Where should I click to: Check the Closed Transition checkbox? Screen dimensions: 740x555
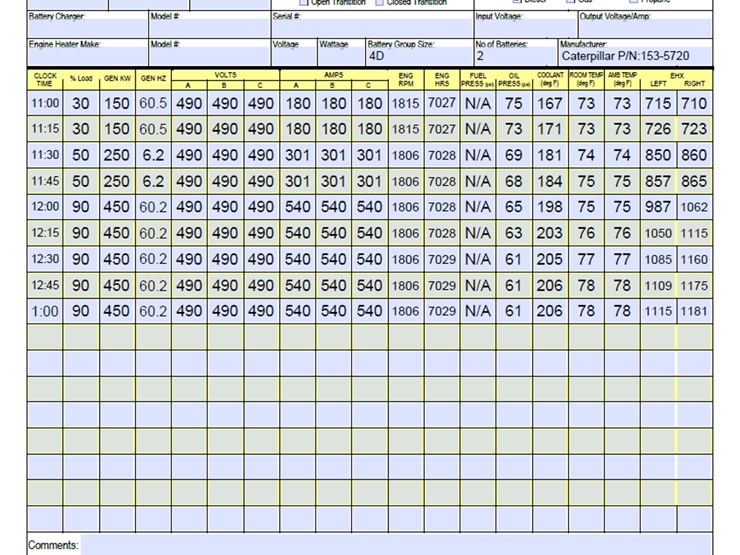tap(379, 2)
